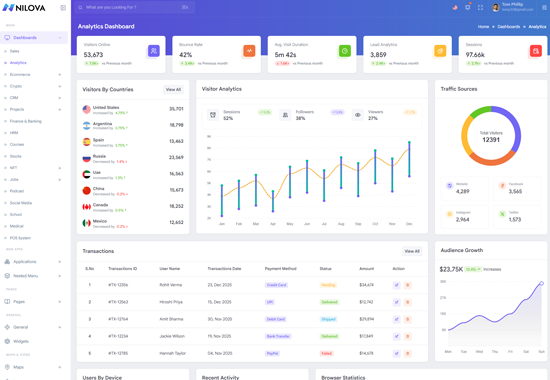Click the Twitter X traffic source icon

pos(502,214)
